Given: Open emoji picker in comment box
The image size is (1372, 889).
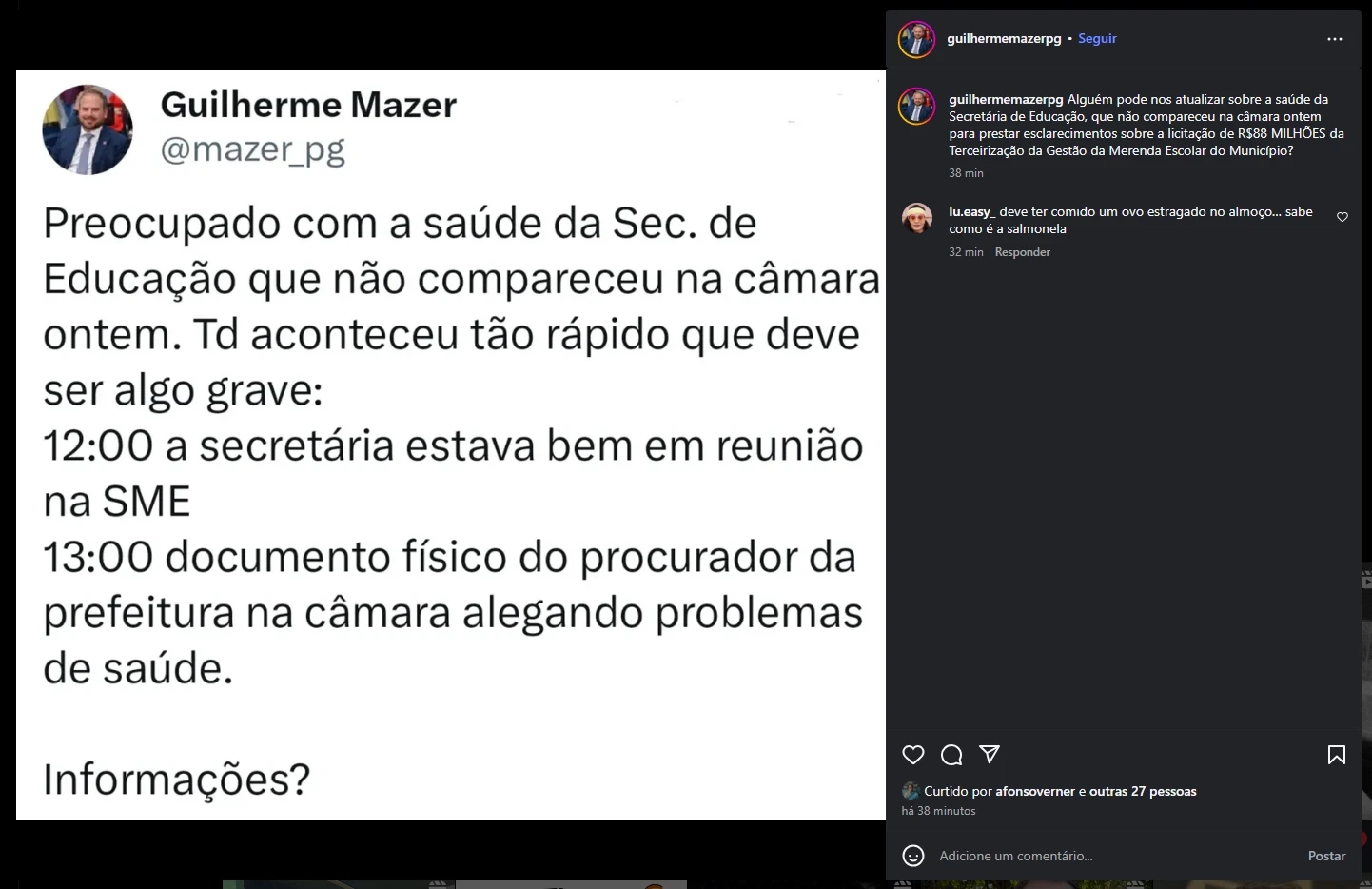Looking at the screenshot, I should (x=913, y=856).
